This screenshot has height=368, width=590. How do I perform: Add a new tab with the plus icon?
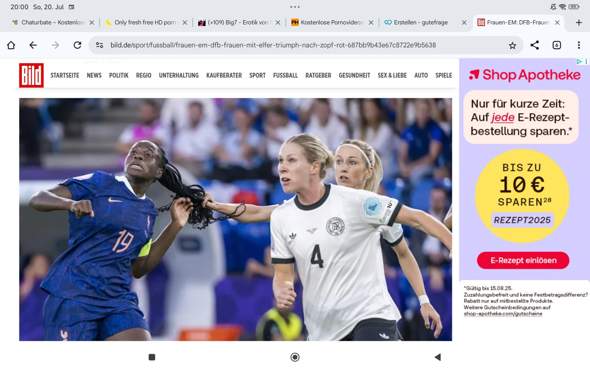coord(579,23)
